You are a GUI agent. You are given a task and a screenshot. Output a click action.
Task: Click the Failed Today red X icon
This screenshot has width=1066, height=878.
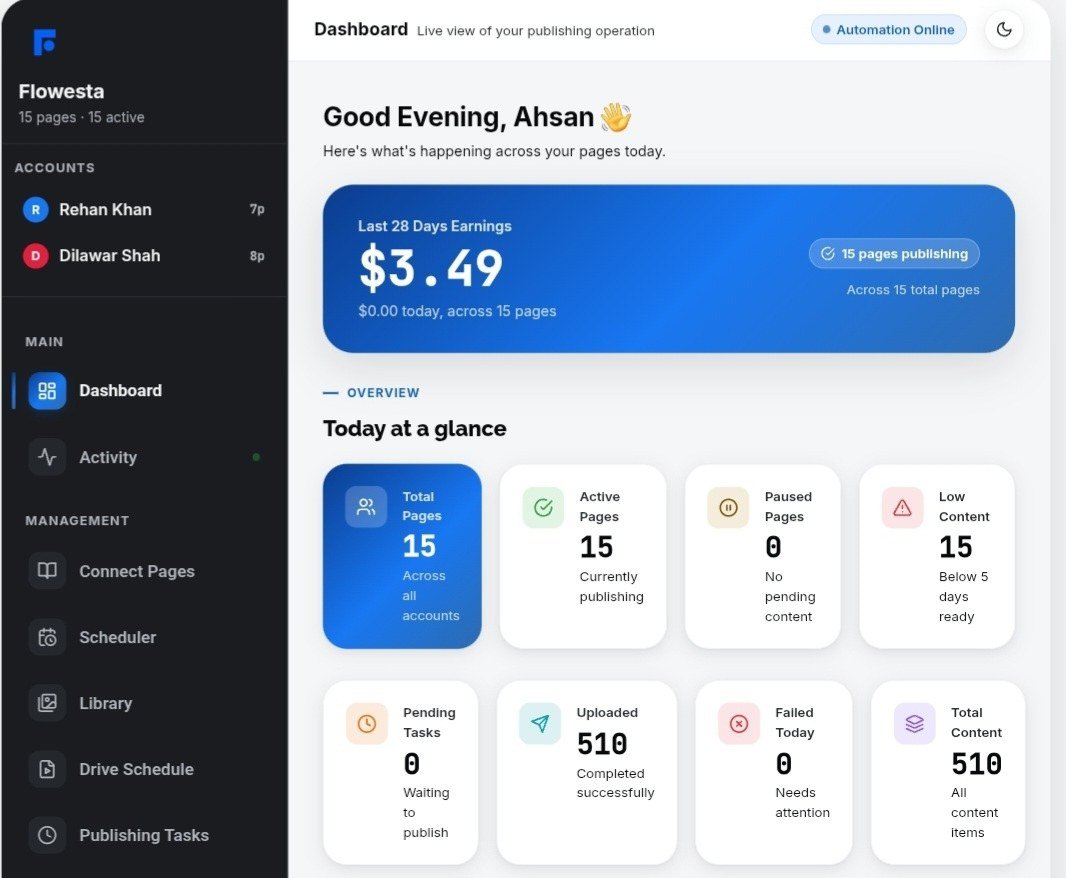coord(739,724)
